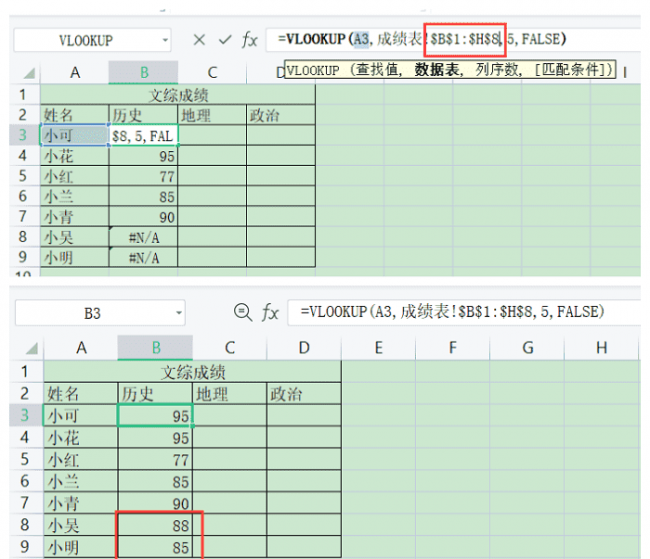Click the magnifier zoom icon in lower formula bar
Viewport: 650px width, 559px height.
tap(243, 312)
